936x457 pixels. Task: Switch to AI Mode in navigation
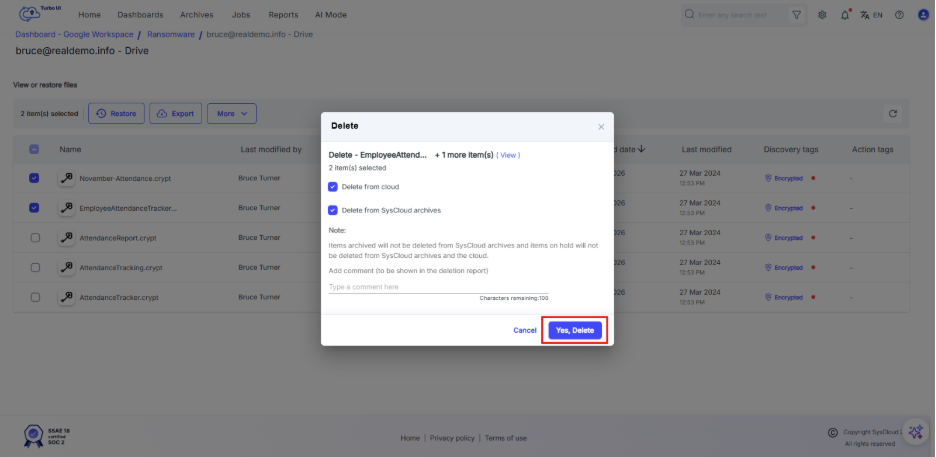pyautogui.click(x=331, y=15)
